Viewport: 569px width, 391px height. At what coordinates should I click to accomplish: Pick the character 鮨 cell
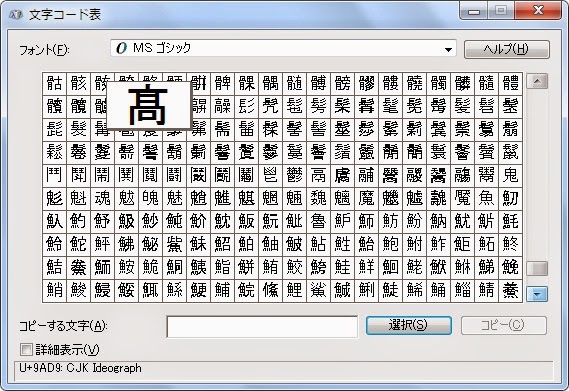click(222, 267)
